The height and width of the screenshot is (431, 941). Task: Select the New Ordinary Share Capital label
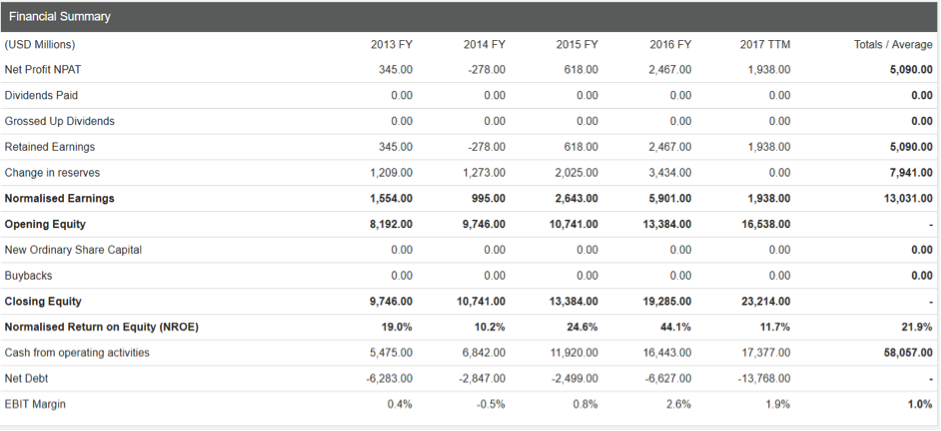coord(73,249)
